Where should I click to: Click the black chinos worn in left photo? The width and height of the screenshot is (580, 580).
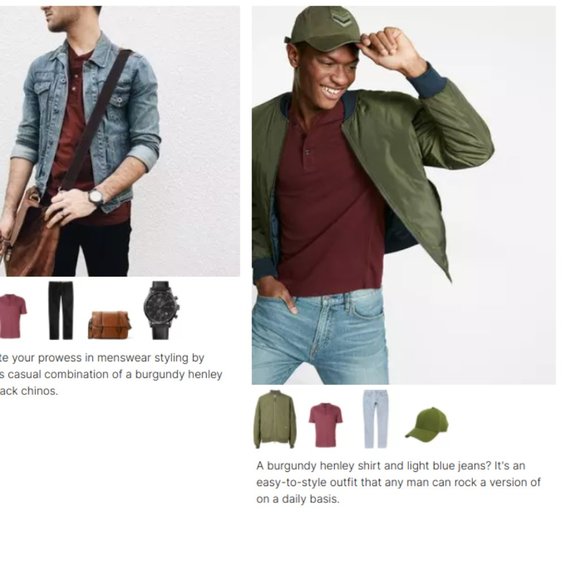(x=94, y=248)
